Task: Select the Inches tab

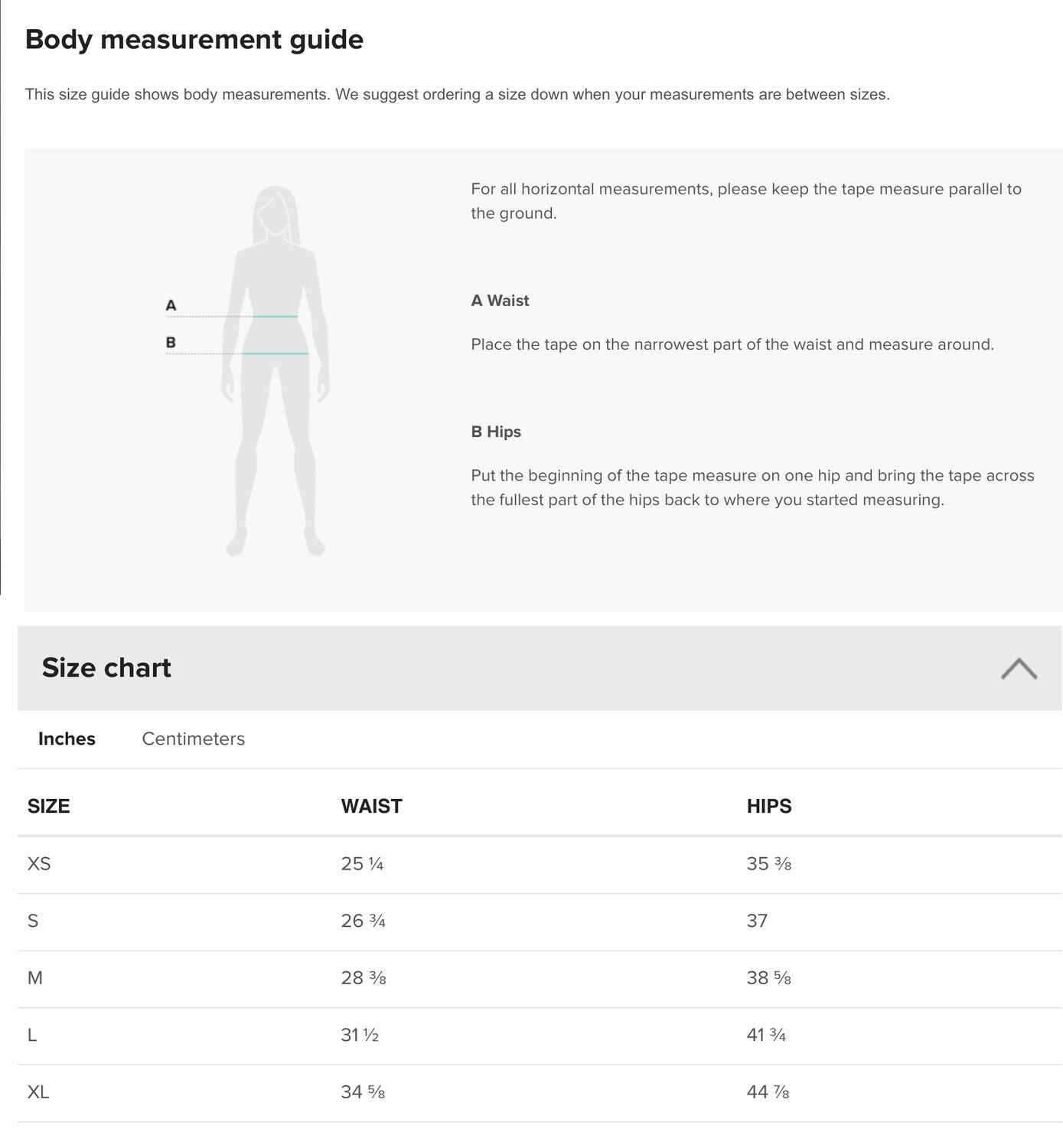Action: tap(67, 739)
